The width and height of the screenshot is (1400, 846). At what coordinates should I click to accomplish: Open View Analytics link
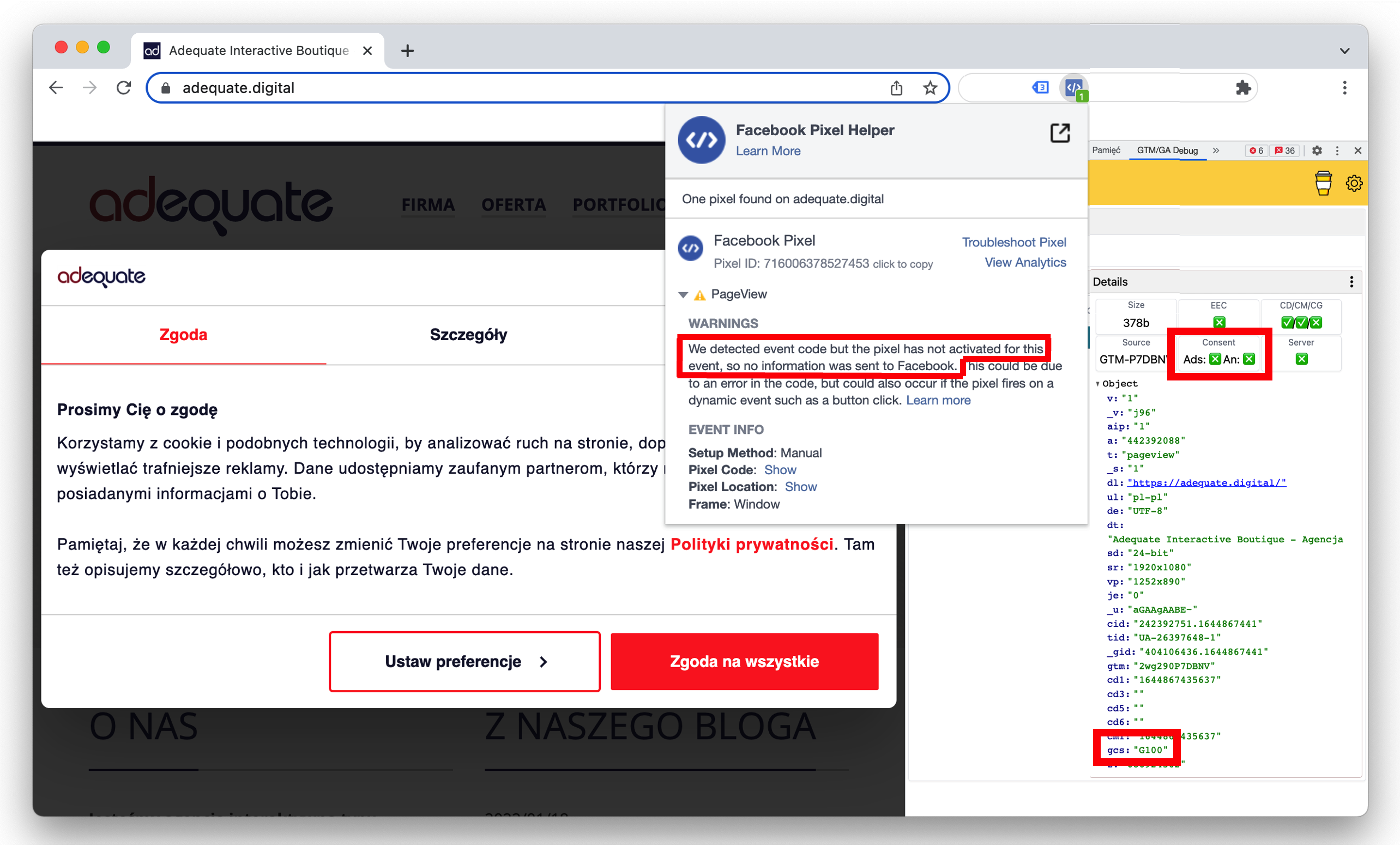(1025, 263)
